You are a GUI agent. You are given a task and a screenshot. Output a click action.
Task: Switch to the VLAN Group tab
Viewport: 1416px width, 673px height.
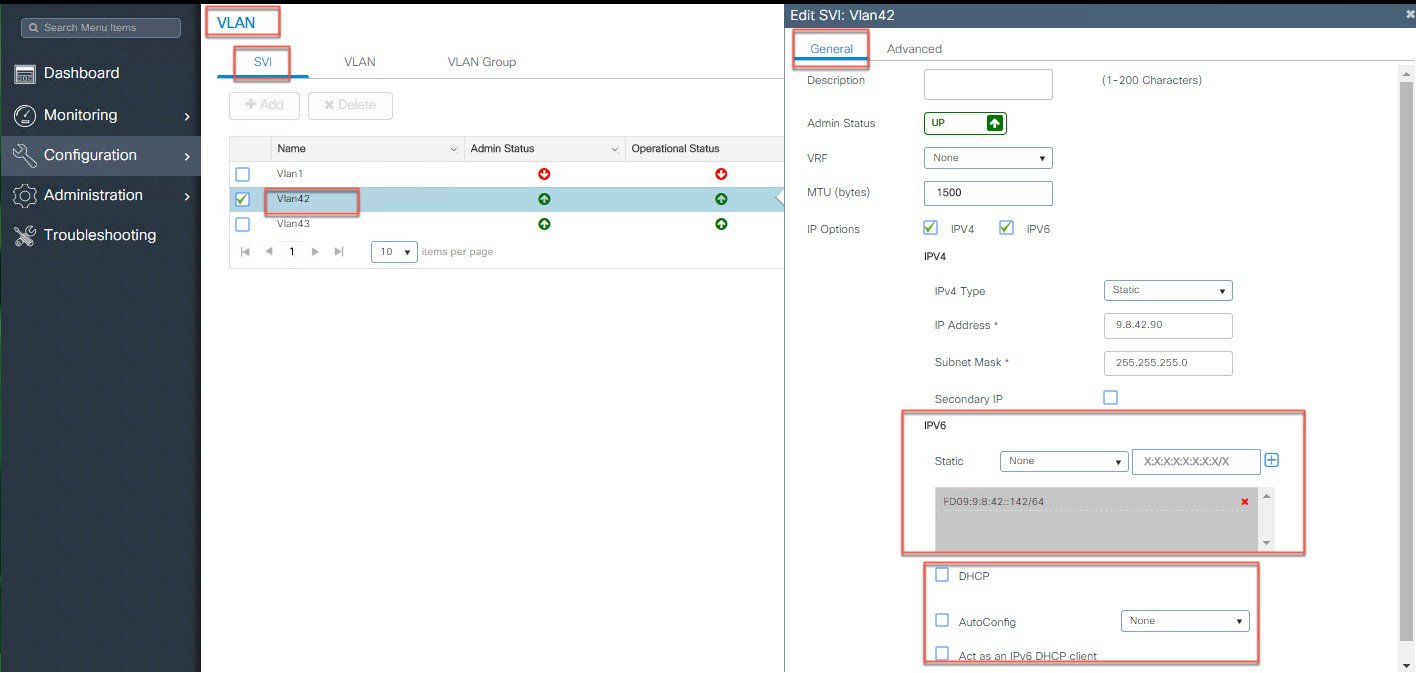[482, 62]
